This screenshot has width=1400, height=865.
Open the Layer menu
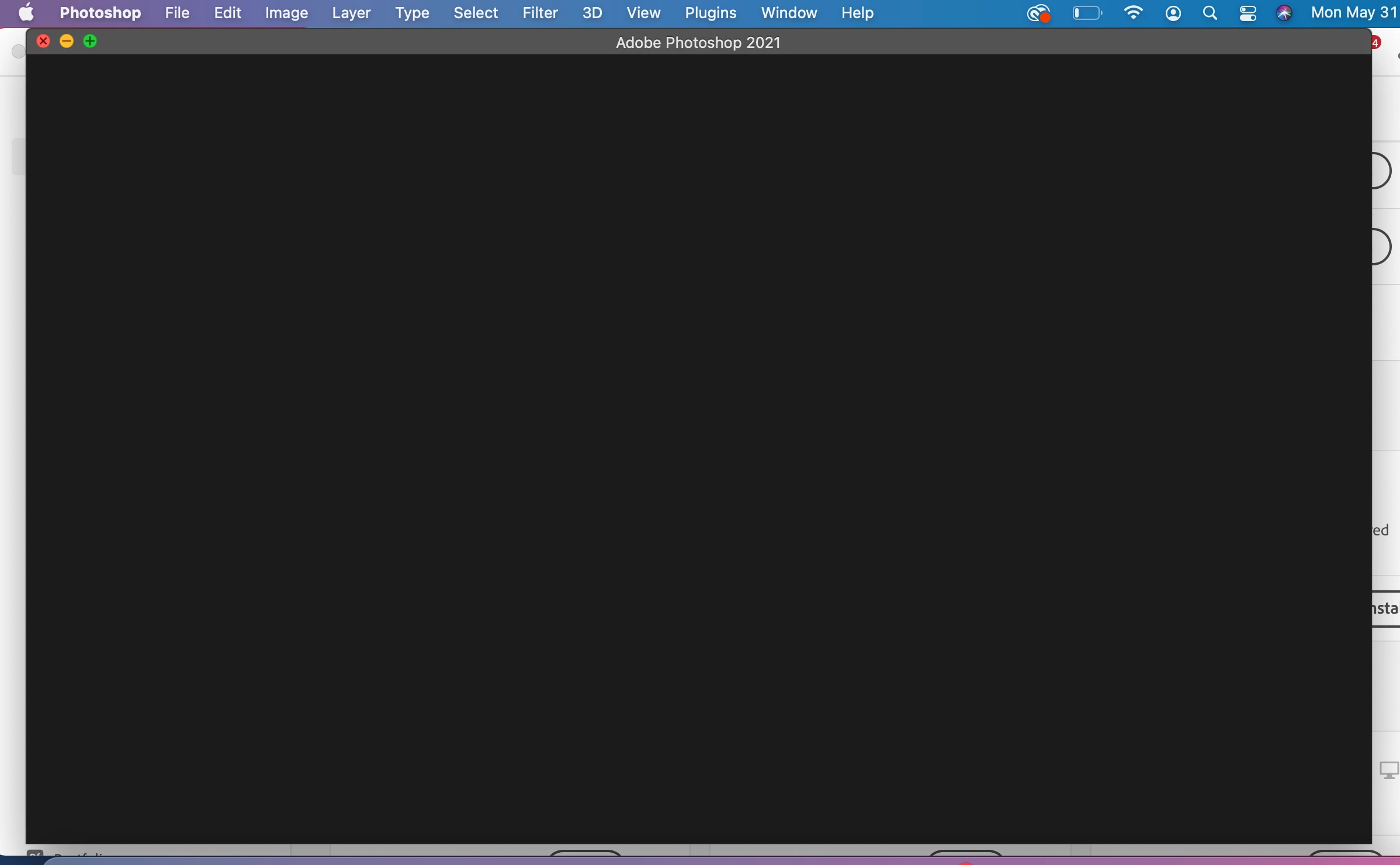(x=351, y=13)
